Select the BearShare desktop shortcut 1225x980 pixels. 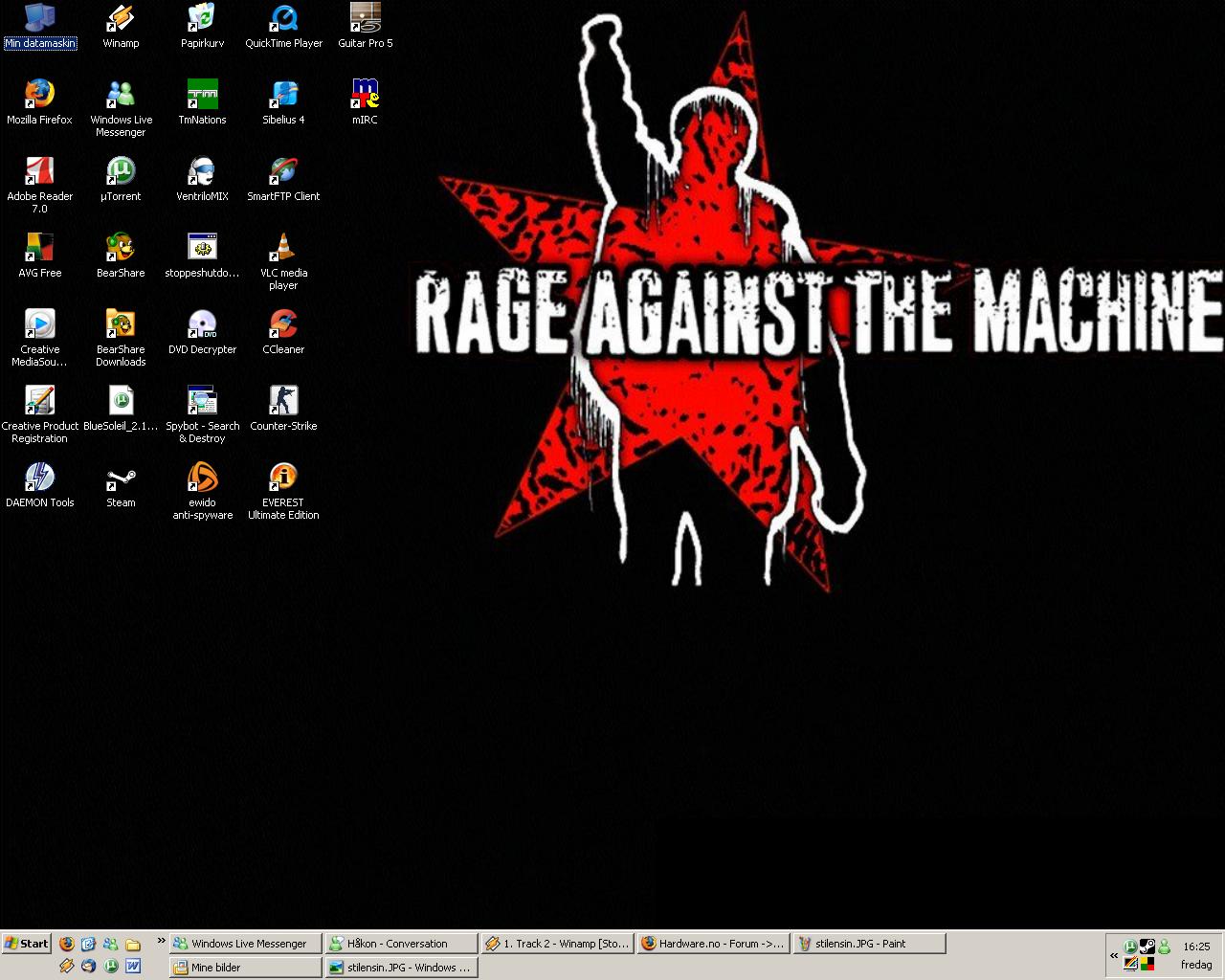pyautogui.click(x=121, y=256)
